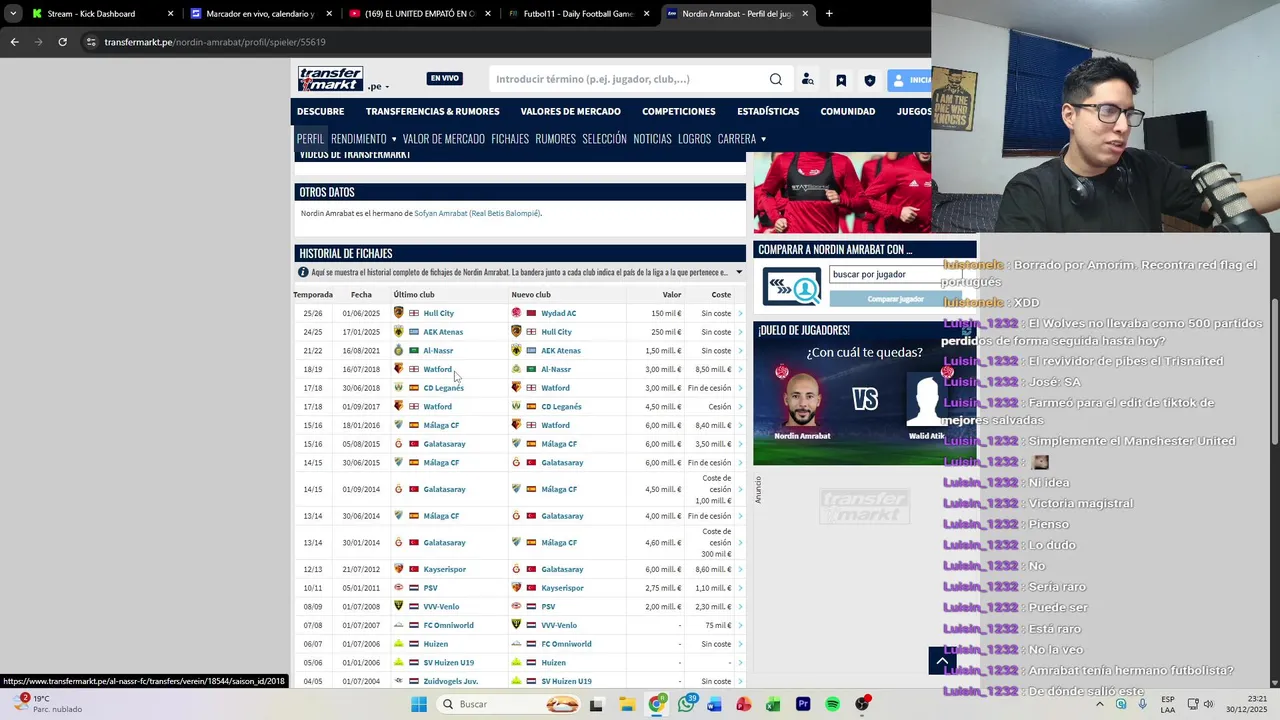Show hidden system tray icons chevron
Screen dimensions: 1280x720
[x=1099, y=704]
